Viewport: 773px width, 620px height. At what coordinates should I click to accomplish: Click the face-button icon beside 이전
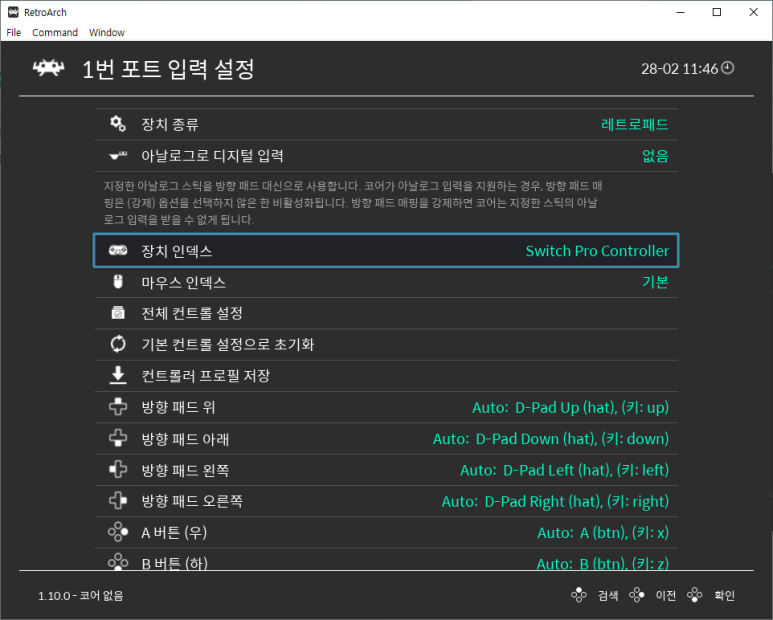tap(637, 595)
